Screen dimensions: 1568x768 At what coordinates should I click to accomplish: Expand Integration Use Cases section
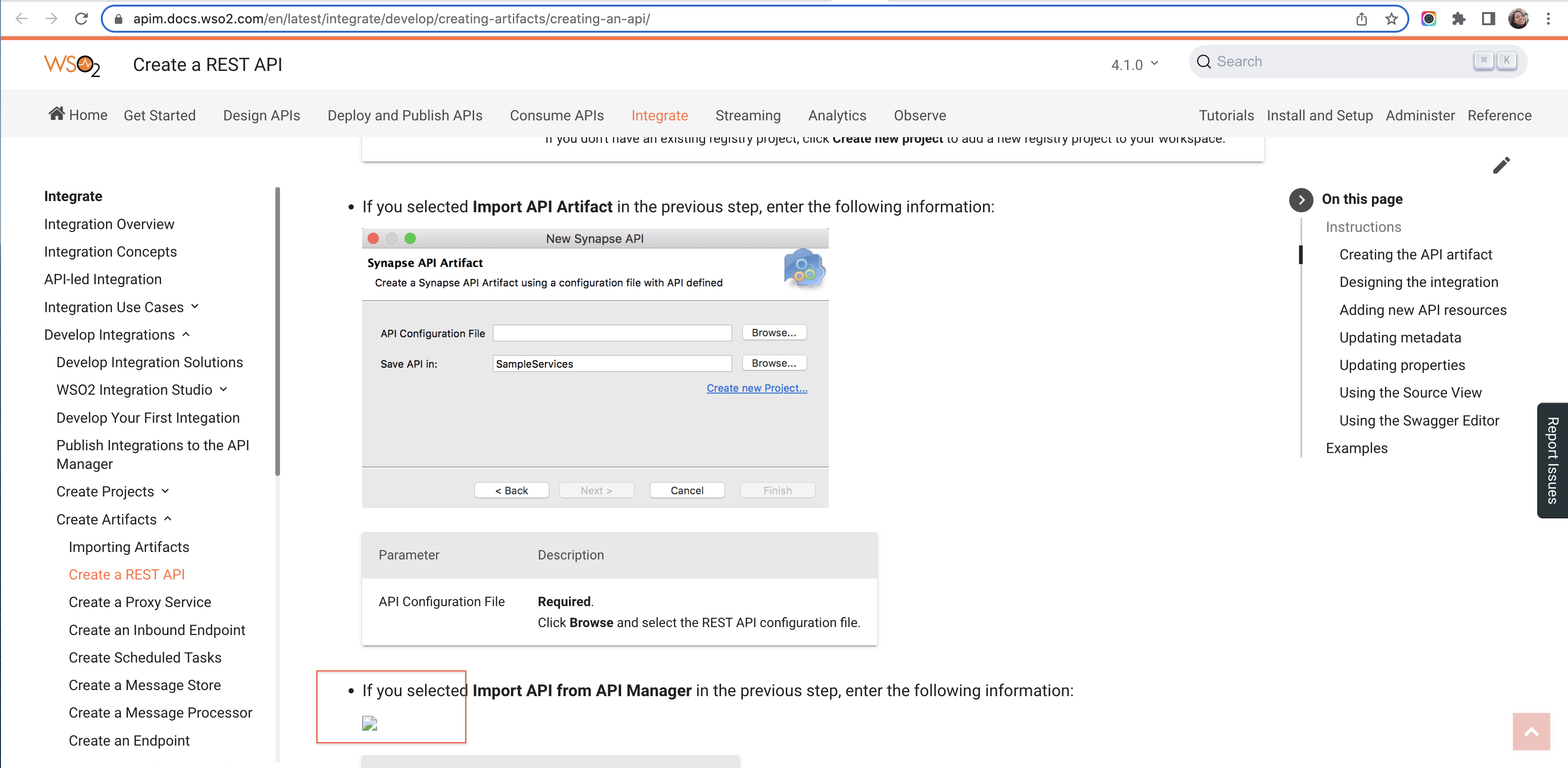pos(194,307)
